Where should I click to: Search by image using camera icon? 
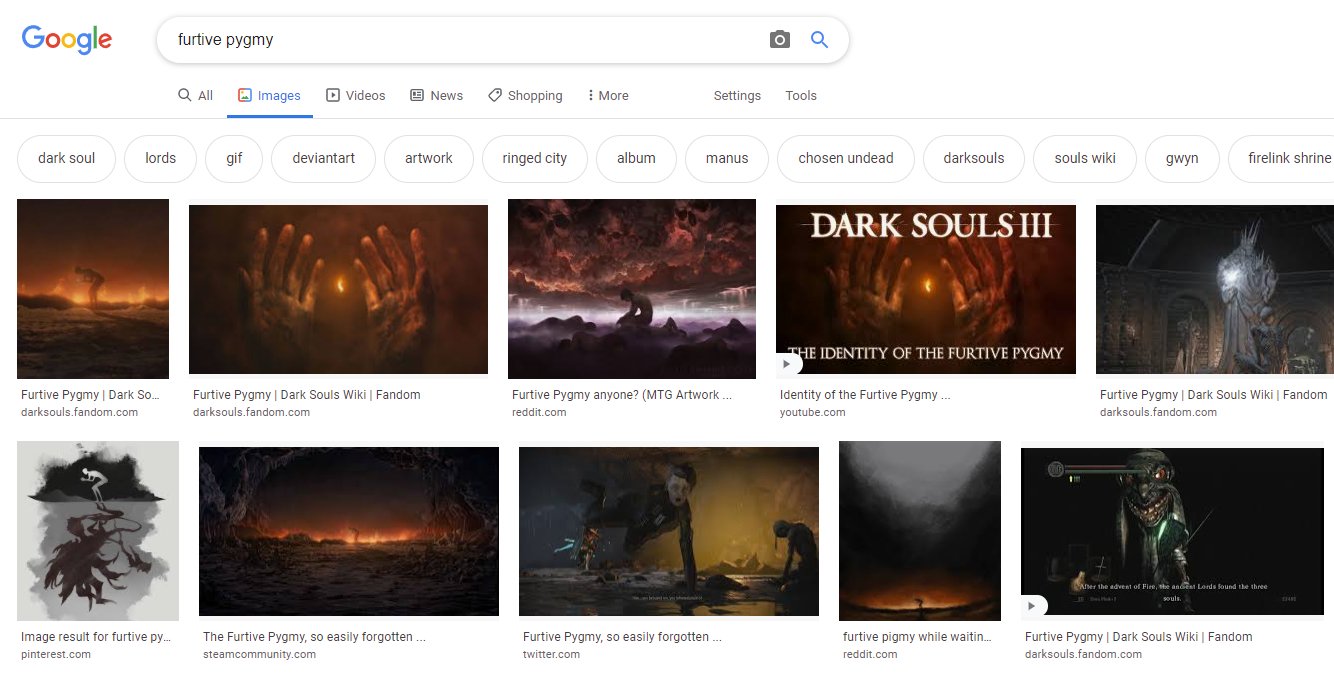click(780, 40)
